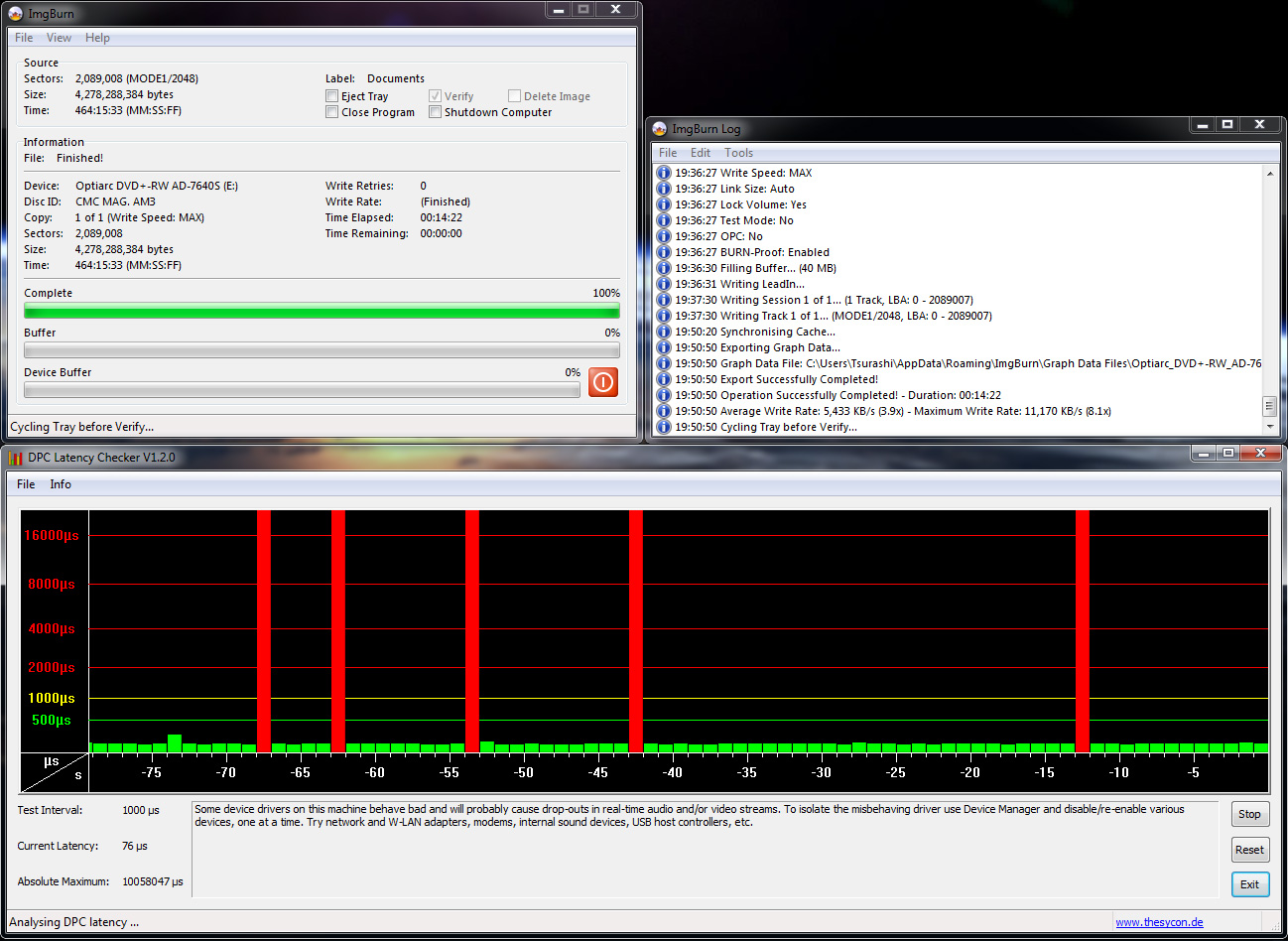The image size is (1288, 941).
Task: Click the Time Elapsed '00:14:22' value
Action: (x=441, y=217)
